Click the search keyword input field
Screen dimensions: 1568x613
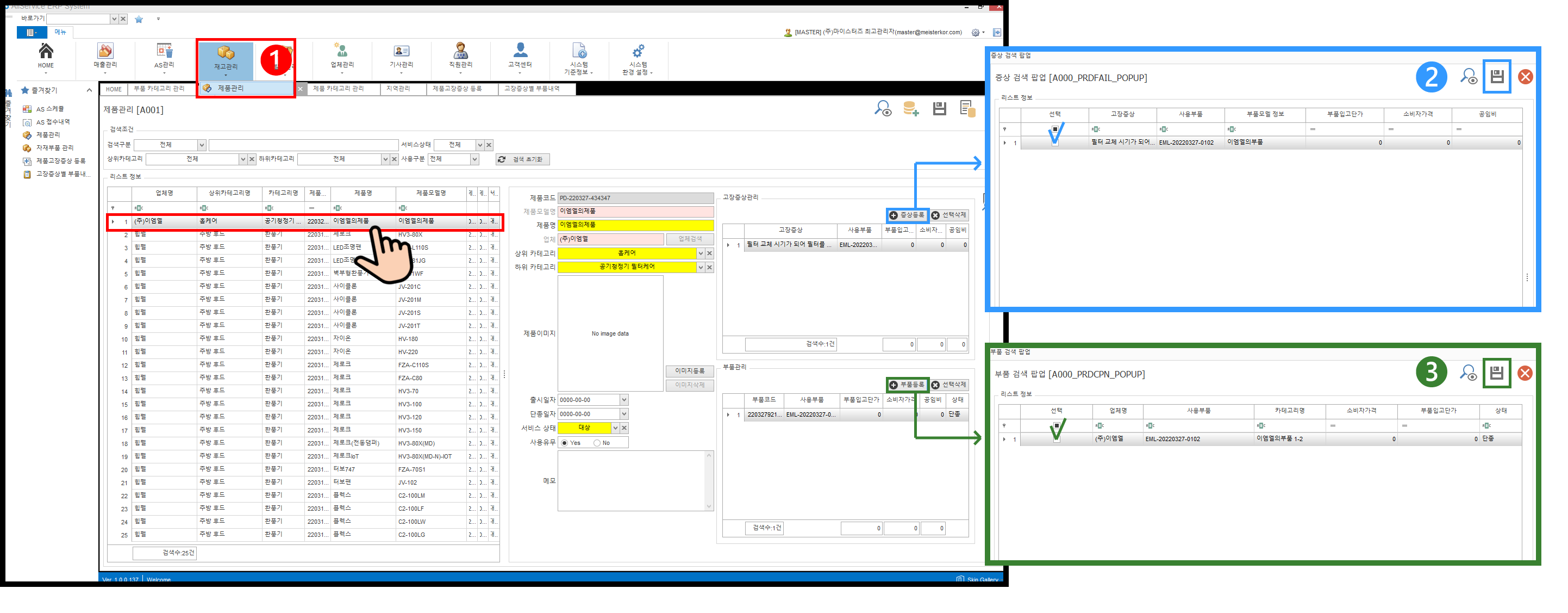[x=303, y=145]
